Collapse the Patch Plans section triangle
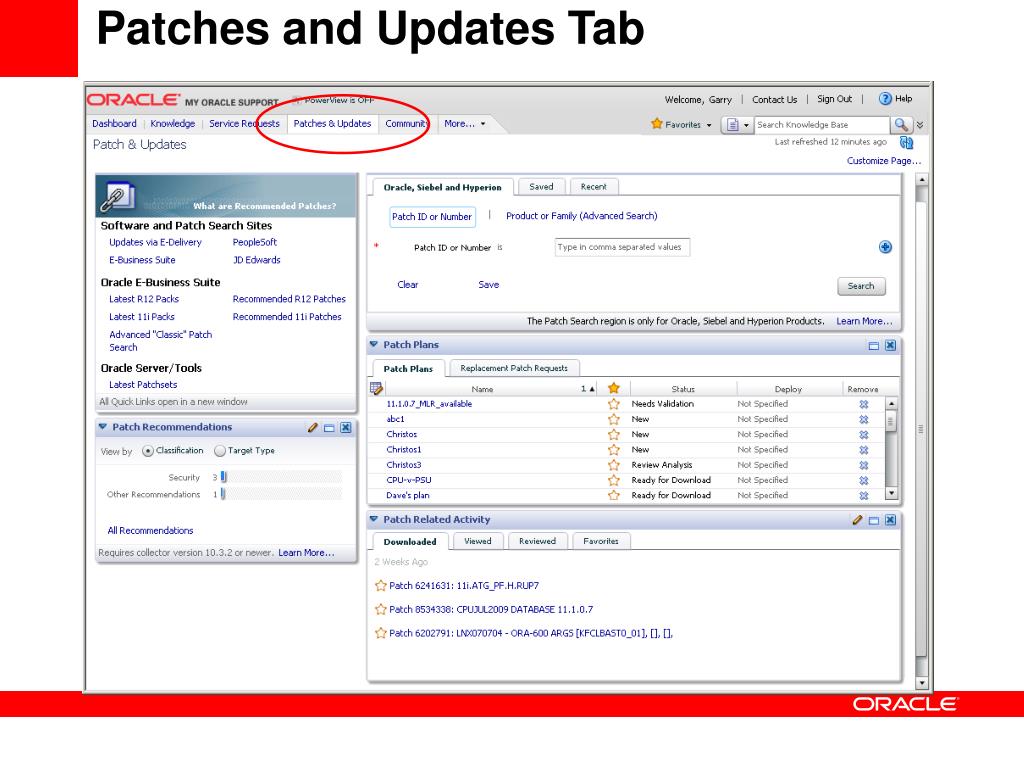 (374, 344)
